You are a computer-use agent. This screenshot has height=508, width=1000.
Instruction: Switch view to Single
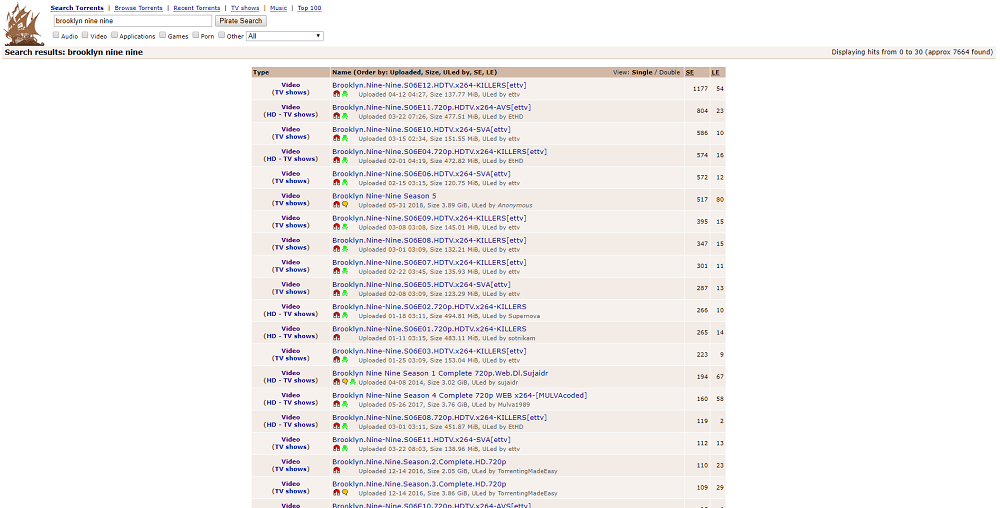(642, 73)
